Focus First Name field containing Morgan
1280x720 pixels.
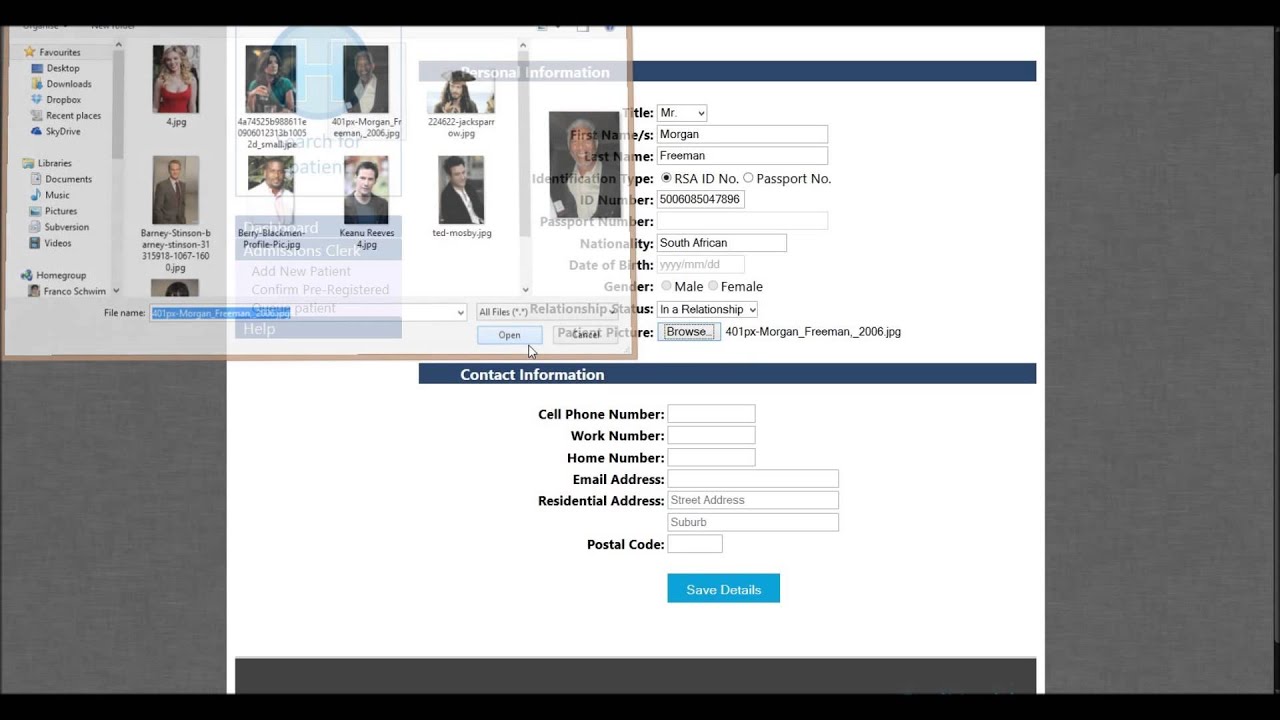pyautogui.click(x=742, y=134)
